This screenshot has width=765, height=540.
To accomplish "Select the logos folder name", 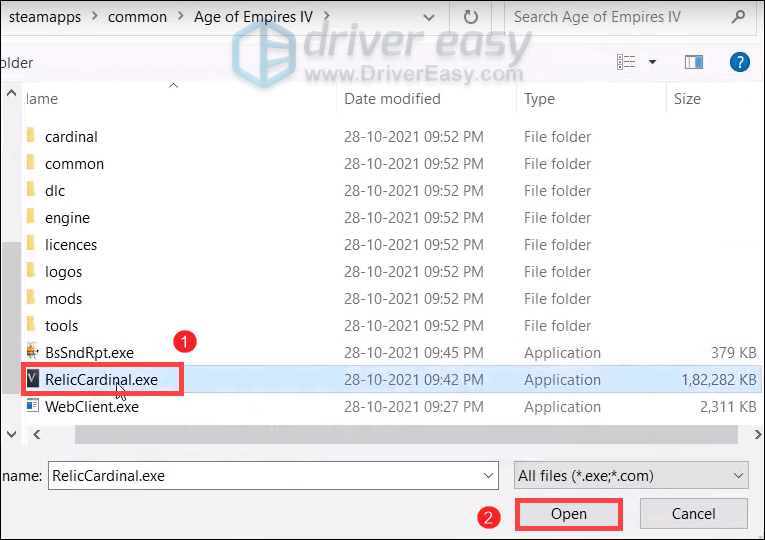I will [x=63, y=272].
